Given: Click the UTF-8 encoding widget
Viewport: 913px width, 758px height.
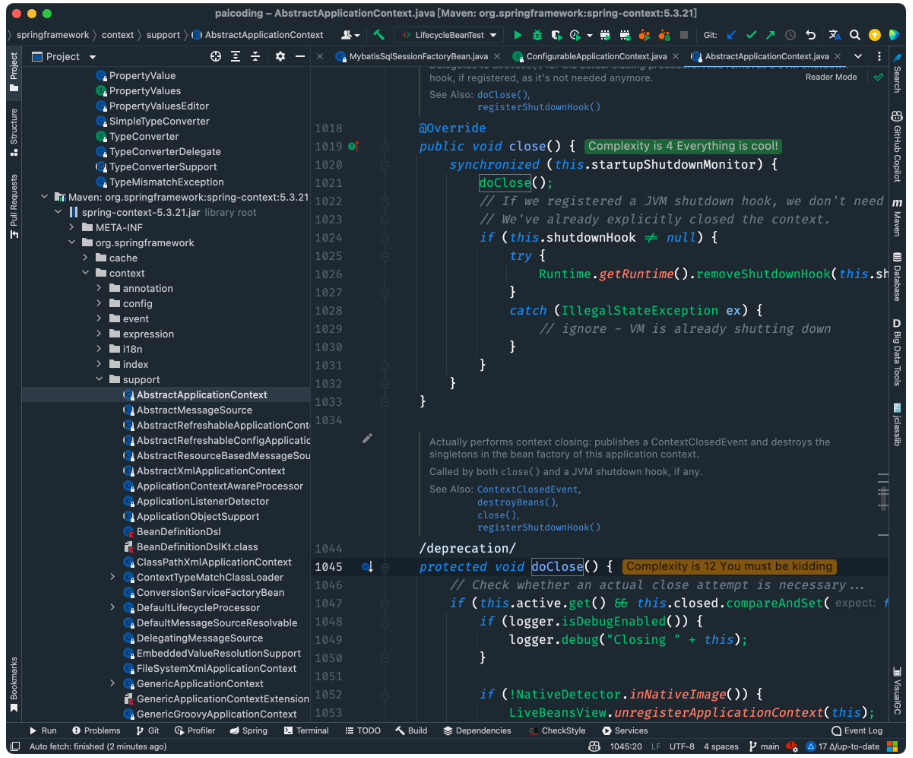Looking at the screenshot, I should point(682,746).
